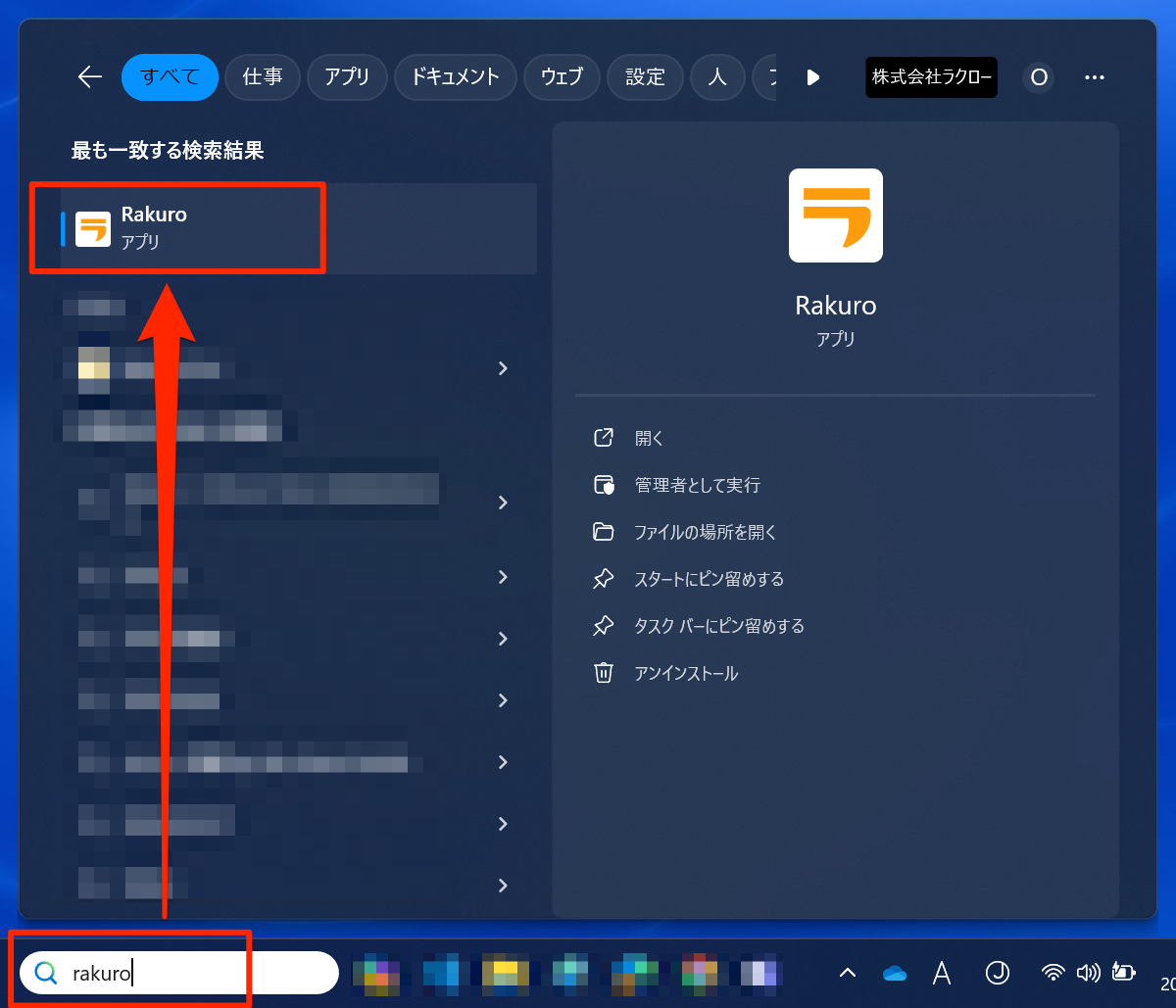Show hidden system tray icons chevron

tap(848, 973)
